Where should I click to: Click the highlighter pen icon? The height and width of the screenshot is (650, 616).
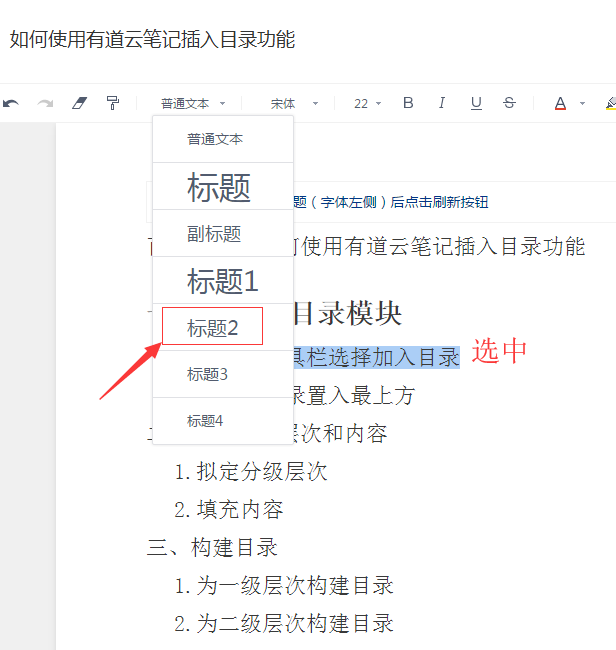(611, 103)
